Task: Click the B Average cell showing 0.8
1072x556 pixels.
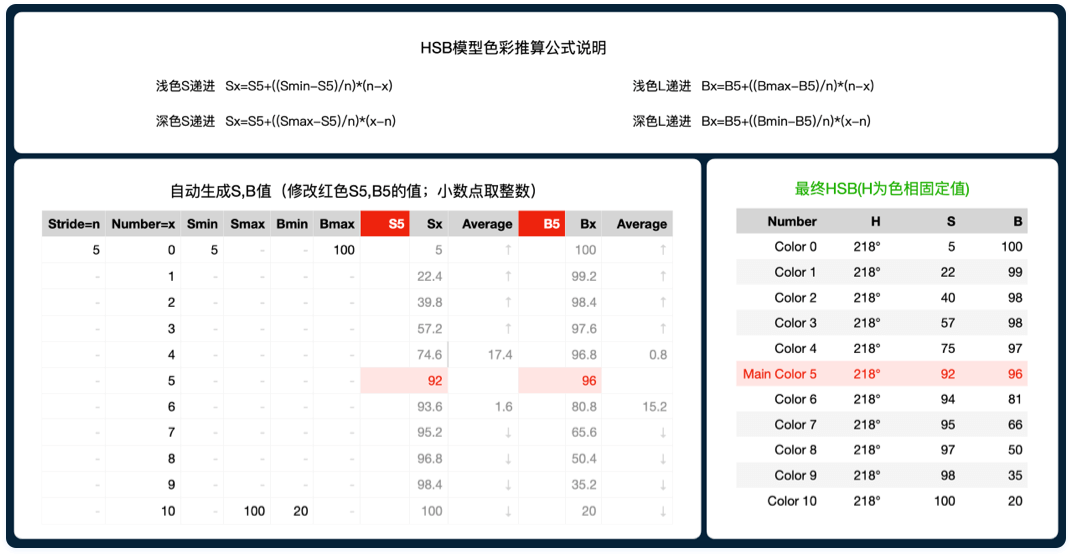Action: click(x=637, y=355)
